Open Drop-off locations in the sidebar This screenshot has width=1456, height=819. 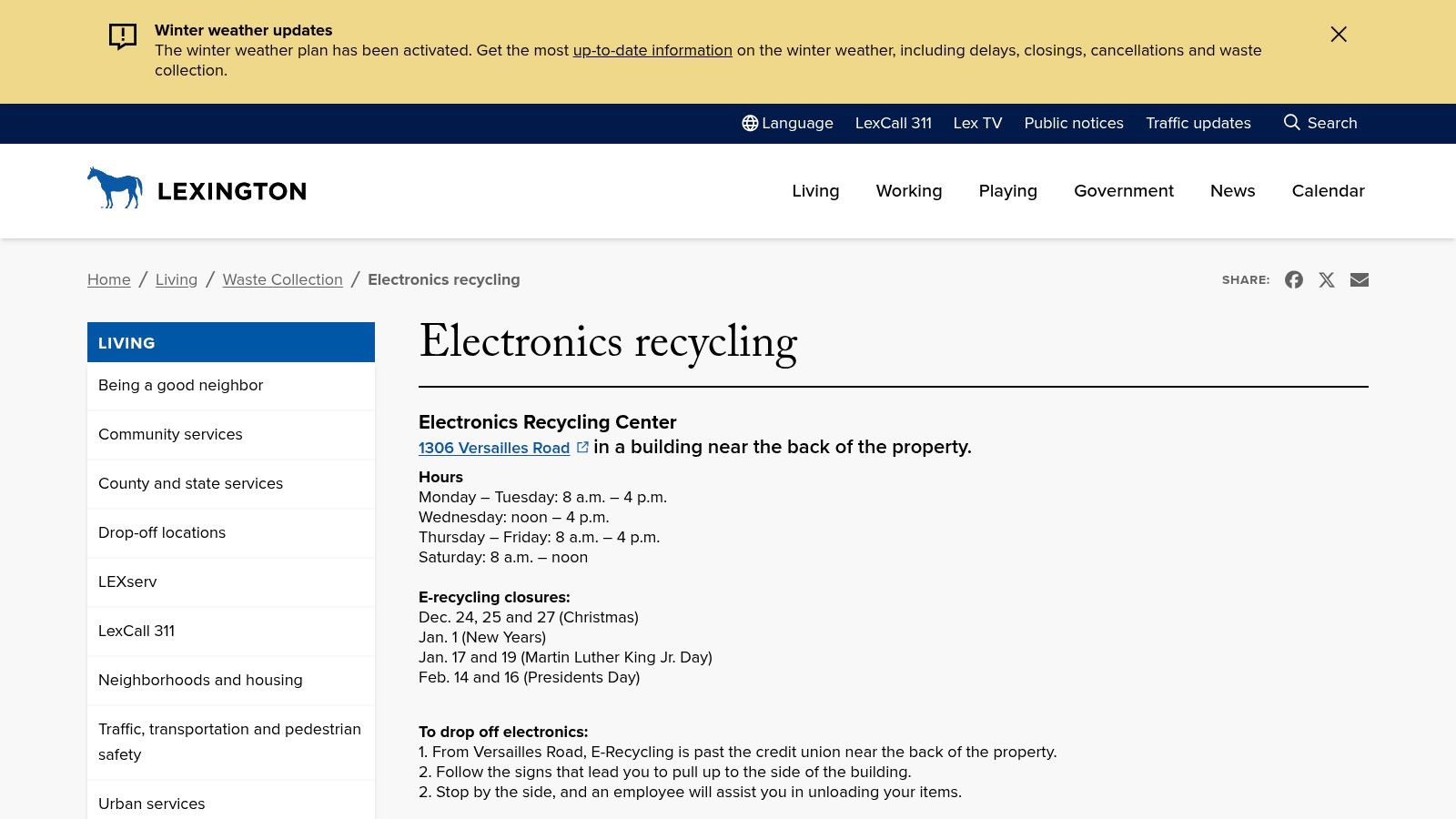coord(162,532)
